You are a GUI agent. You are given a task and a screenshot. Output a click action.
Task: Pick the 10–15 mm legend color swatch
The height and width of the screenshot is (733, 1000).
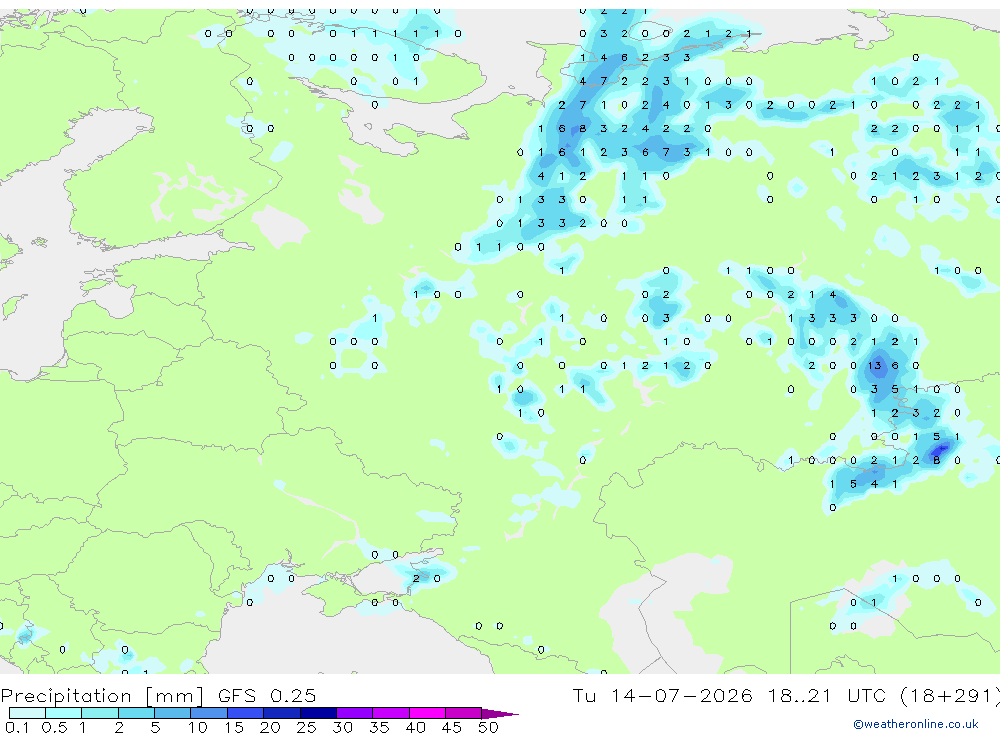(209, 713)
